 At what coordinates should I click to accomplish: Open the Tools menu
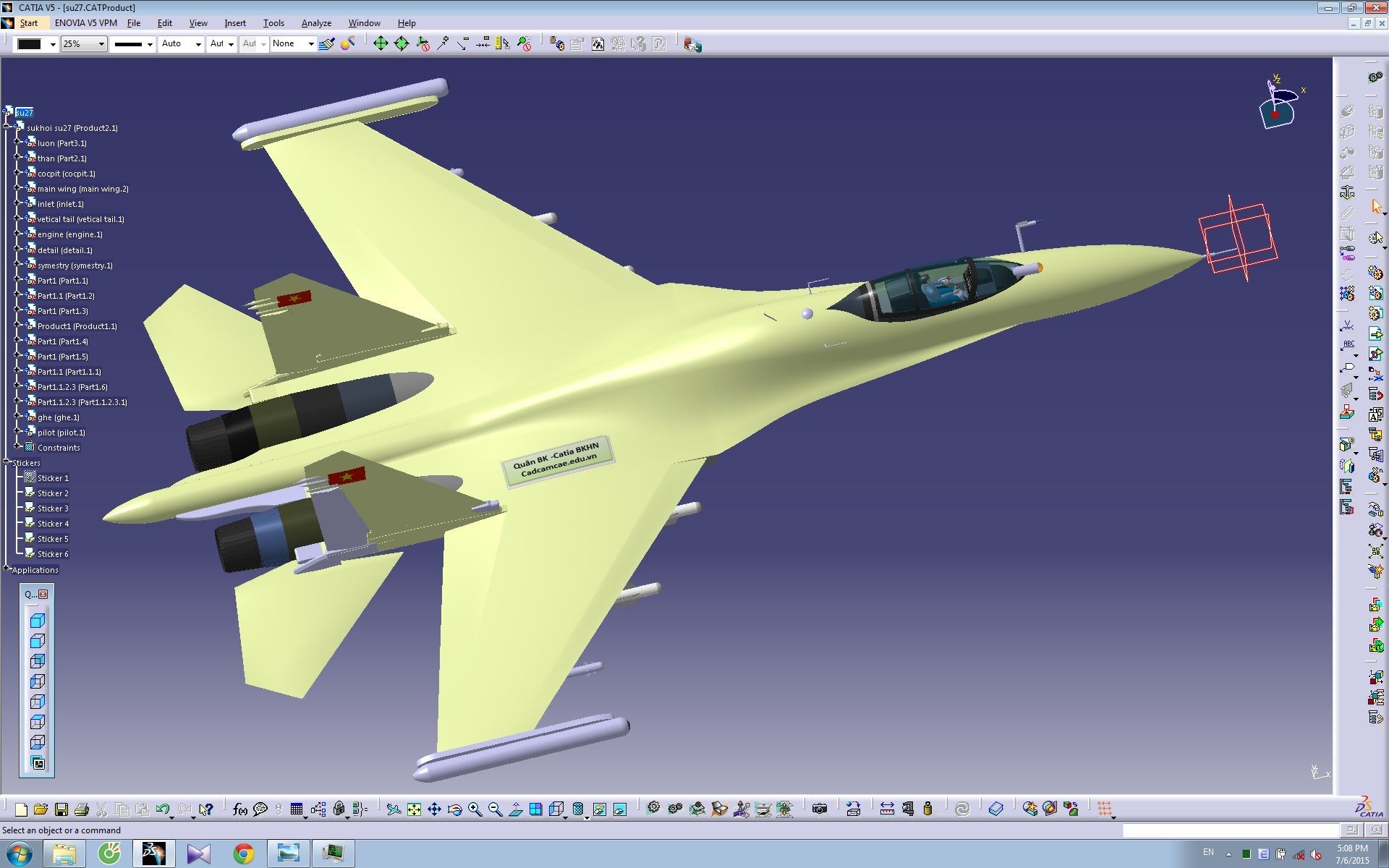(273, 22)
